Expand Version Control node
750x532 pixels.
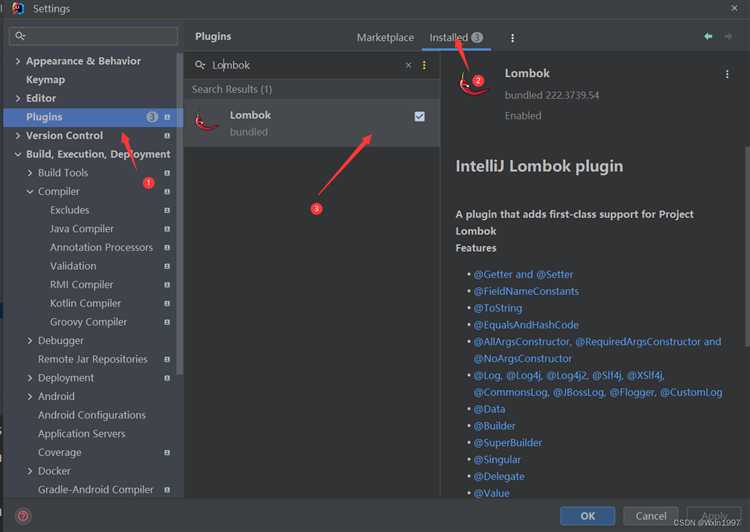pyautogui.click(x=18, y=135)
